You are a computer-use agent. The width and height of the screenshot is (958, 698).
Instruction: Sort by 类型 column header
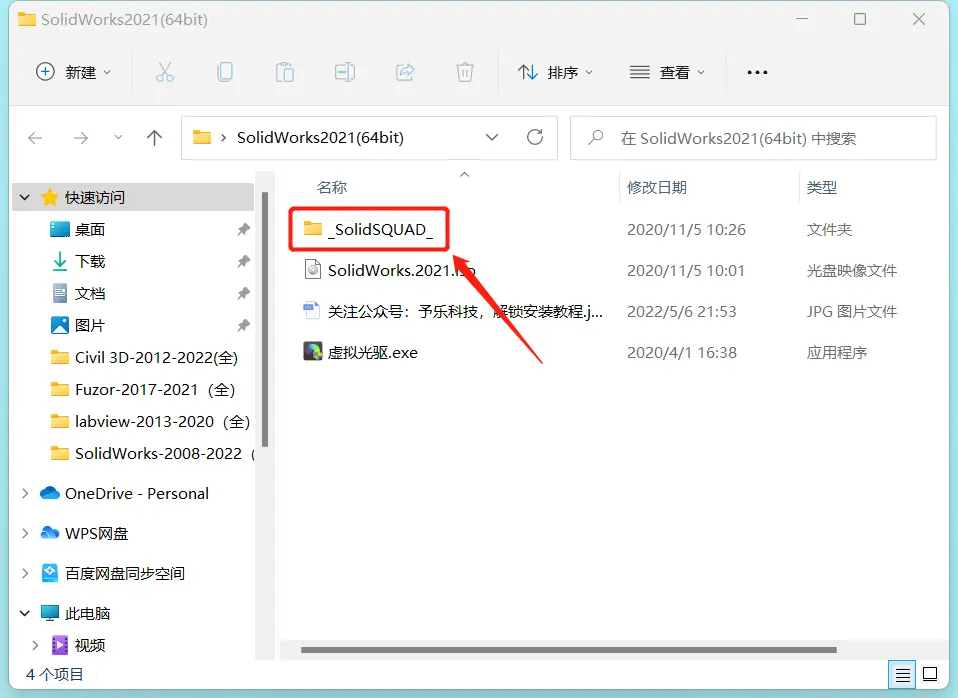tap(822, 188)
